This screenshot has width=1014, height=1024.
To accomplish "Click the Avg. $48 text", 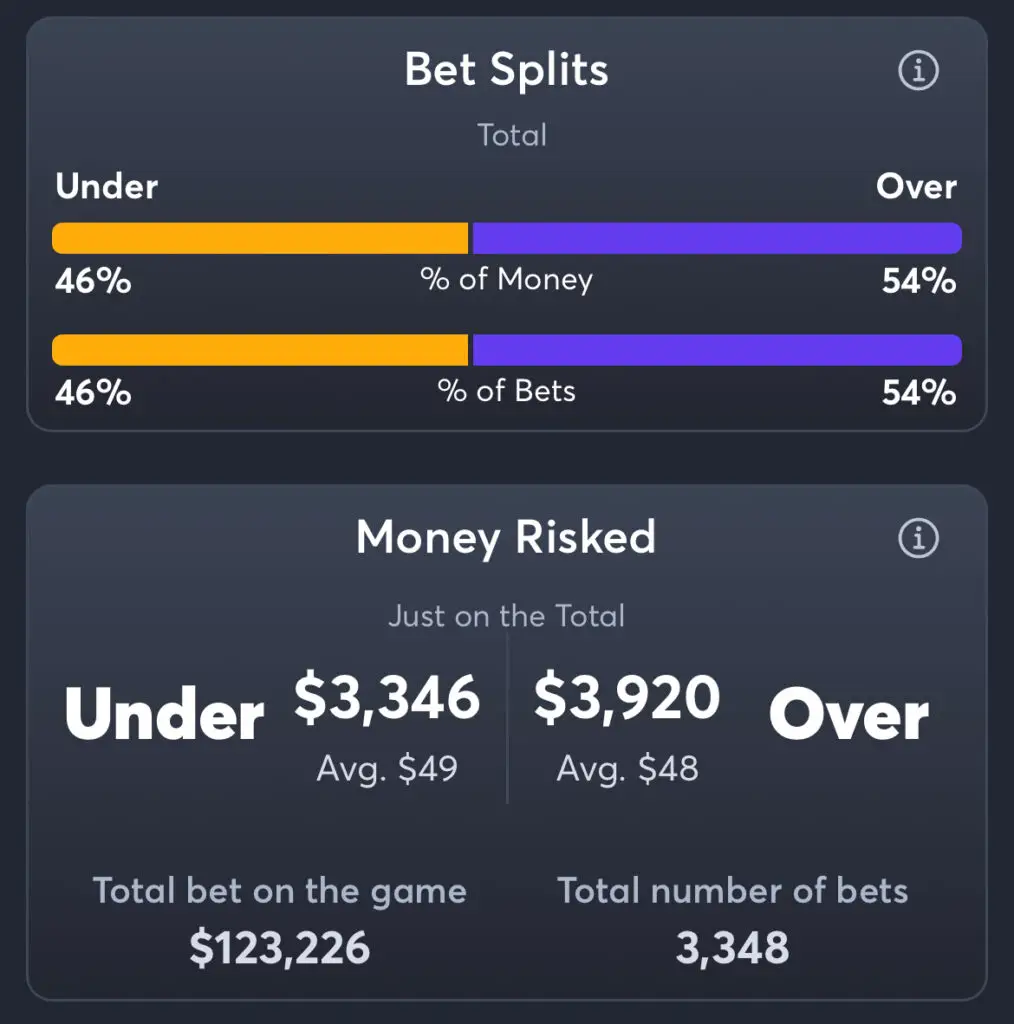I will [627, 769].
